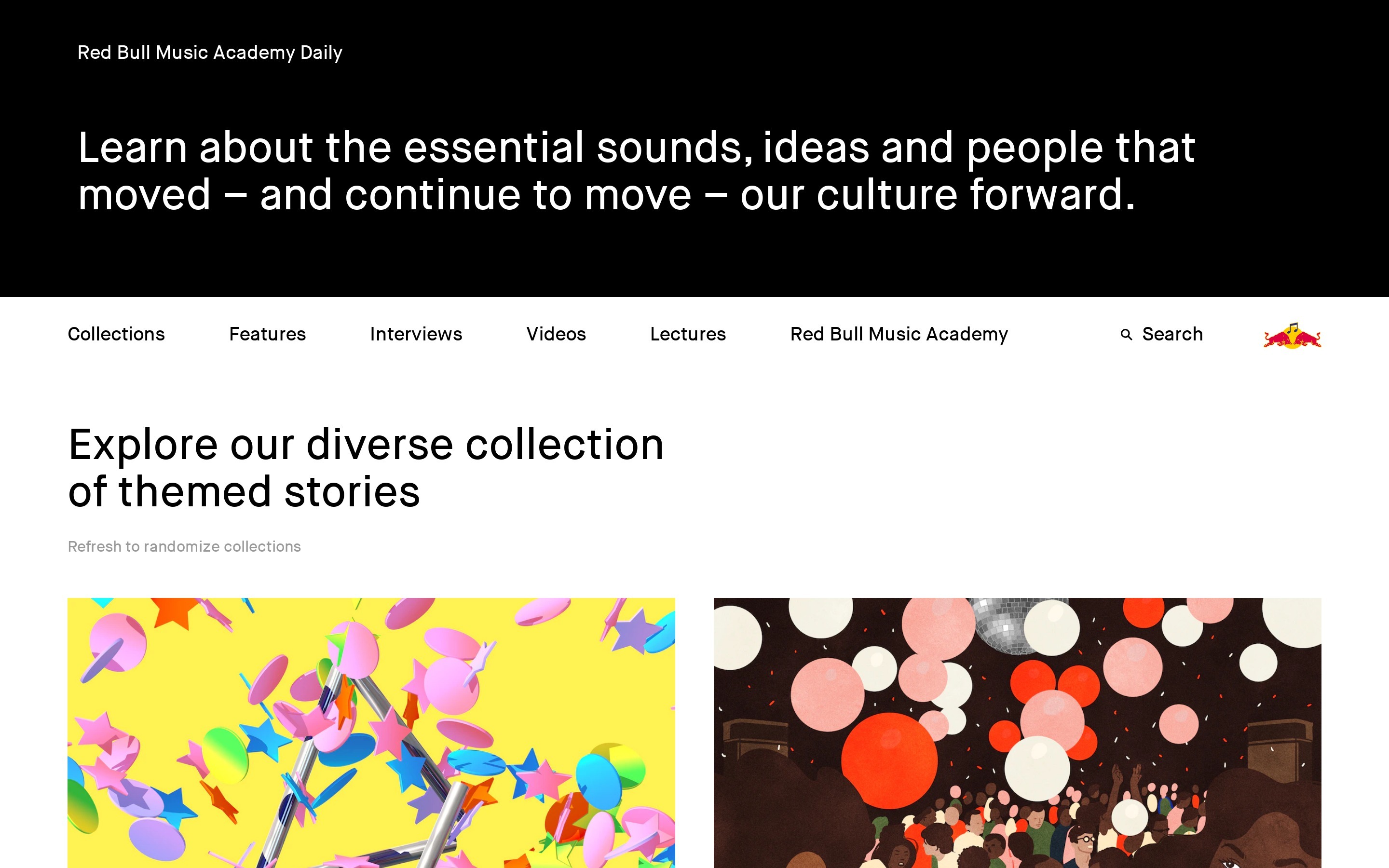The image size is (1389, 868).
Task: Click the Search text label
Action: pyautogui.click(x=1172, y=334)
